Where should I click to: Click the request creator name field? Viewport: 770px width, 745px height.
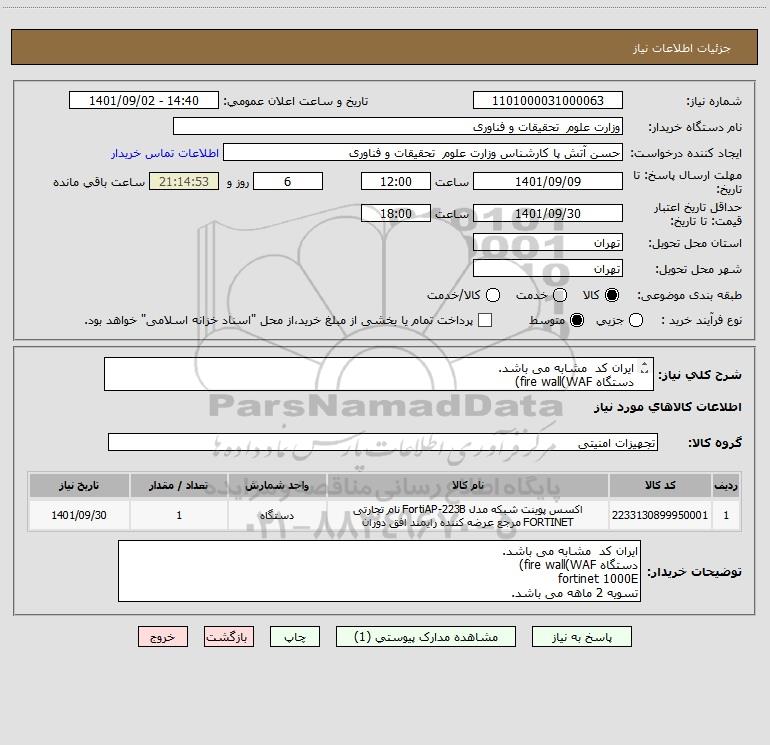(x=423, y=153)
